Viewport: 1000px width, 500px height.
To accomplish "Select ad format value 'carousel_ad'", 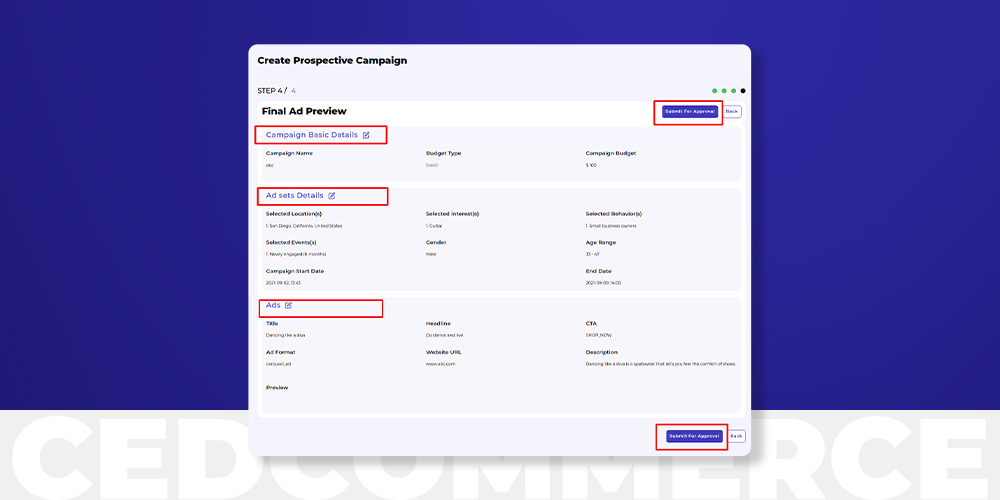I will tap(279, 364).
